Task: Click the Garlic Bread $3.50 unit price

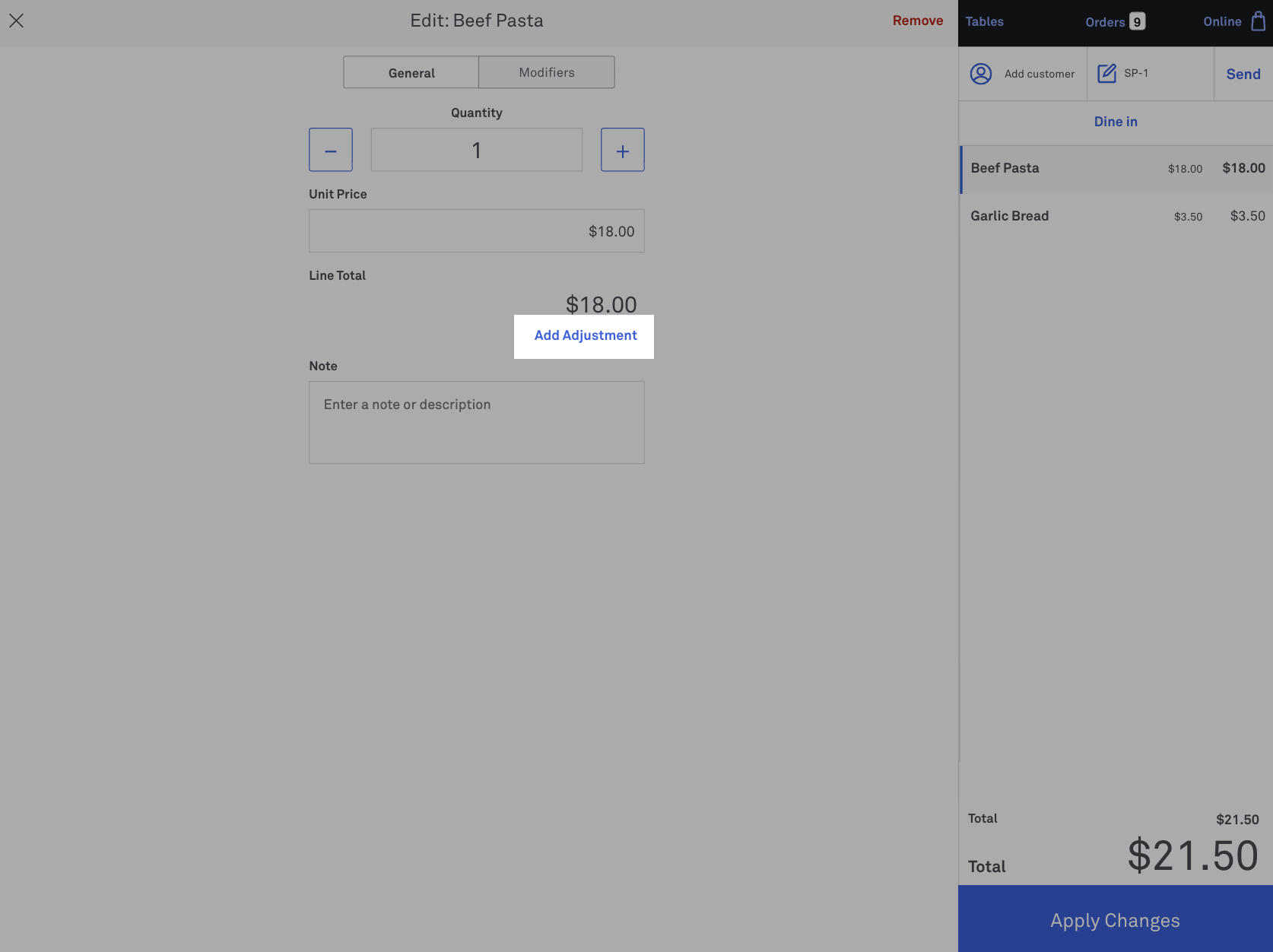Action: coord(1188,217)
